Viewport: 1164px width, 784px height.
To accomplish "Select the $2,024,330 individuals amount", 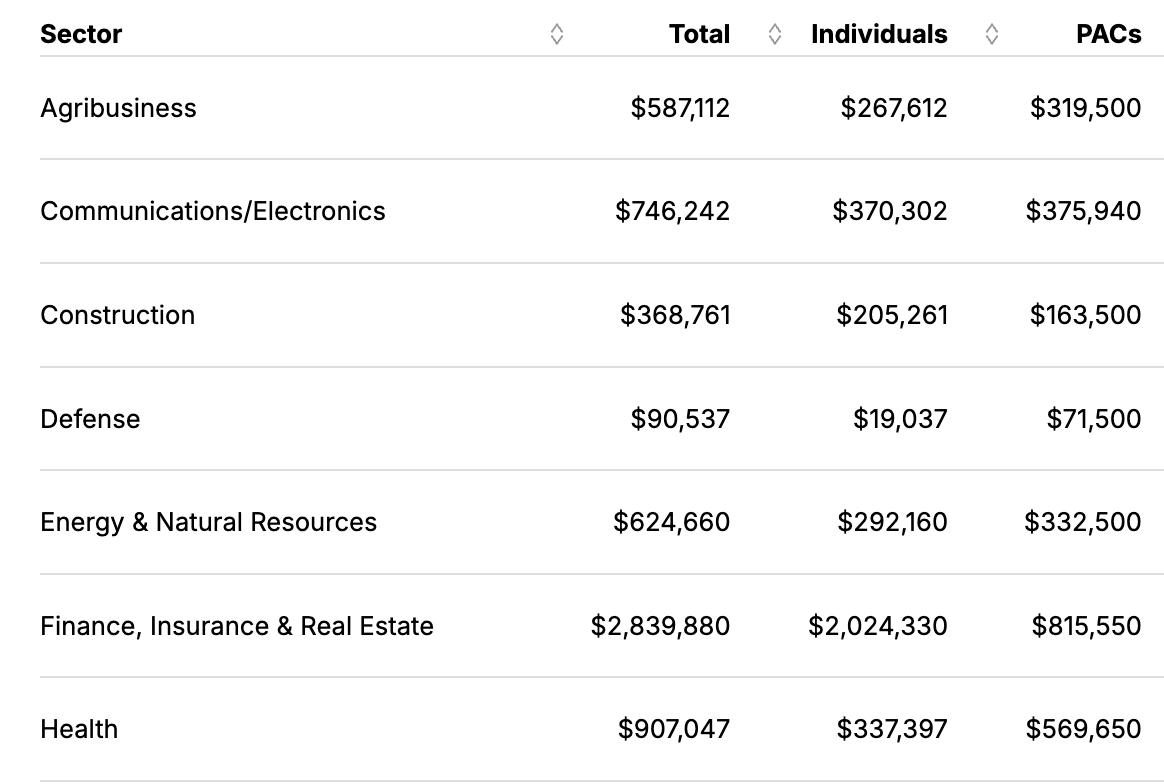I will point(877,626).
